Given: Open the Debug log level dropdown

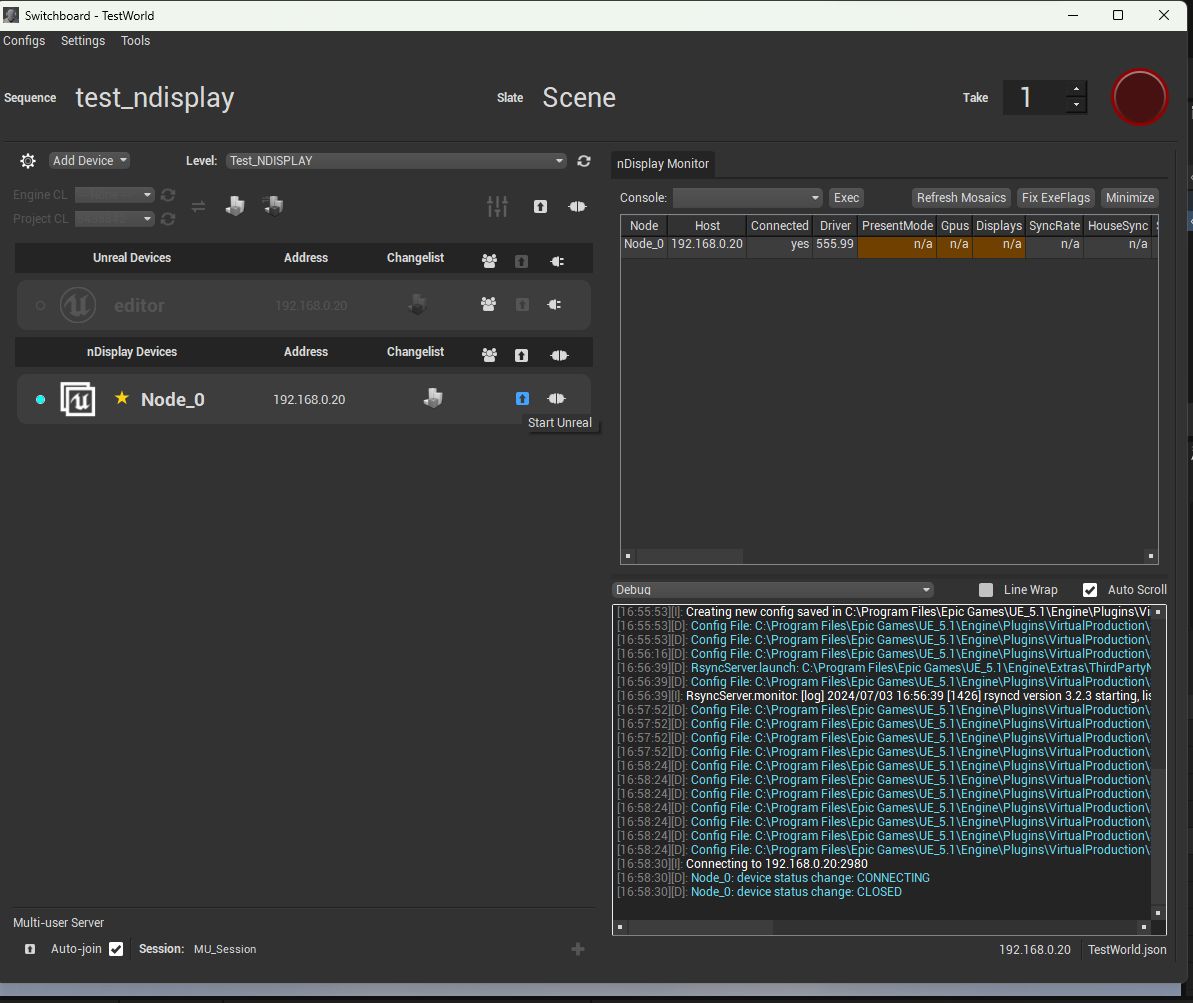Looking at the screenshot, I should click(772, 590).
